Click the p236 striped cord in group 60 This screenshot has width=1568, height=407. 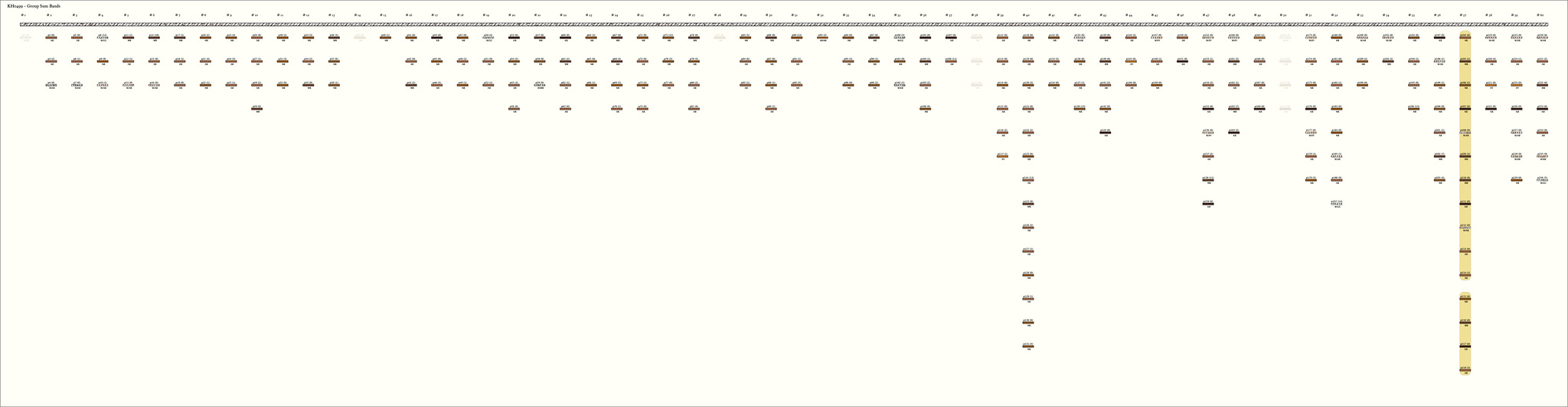pyautogui.click(x=1542, y=179)
